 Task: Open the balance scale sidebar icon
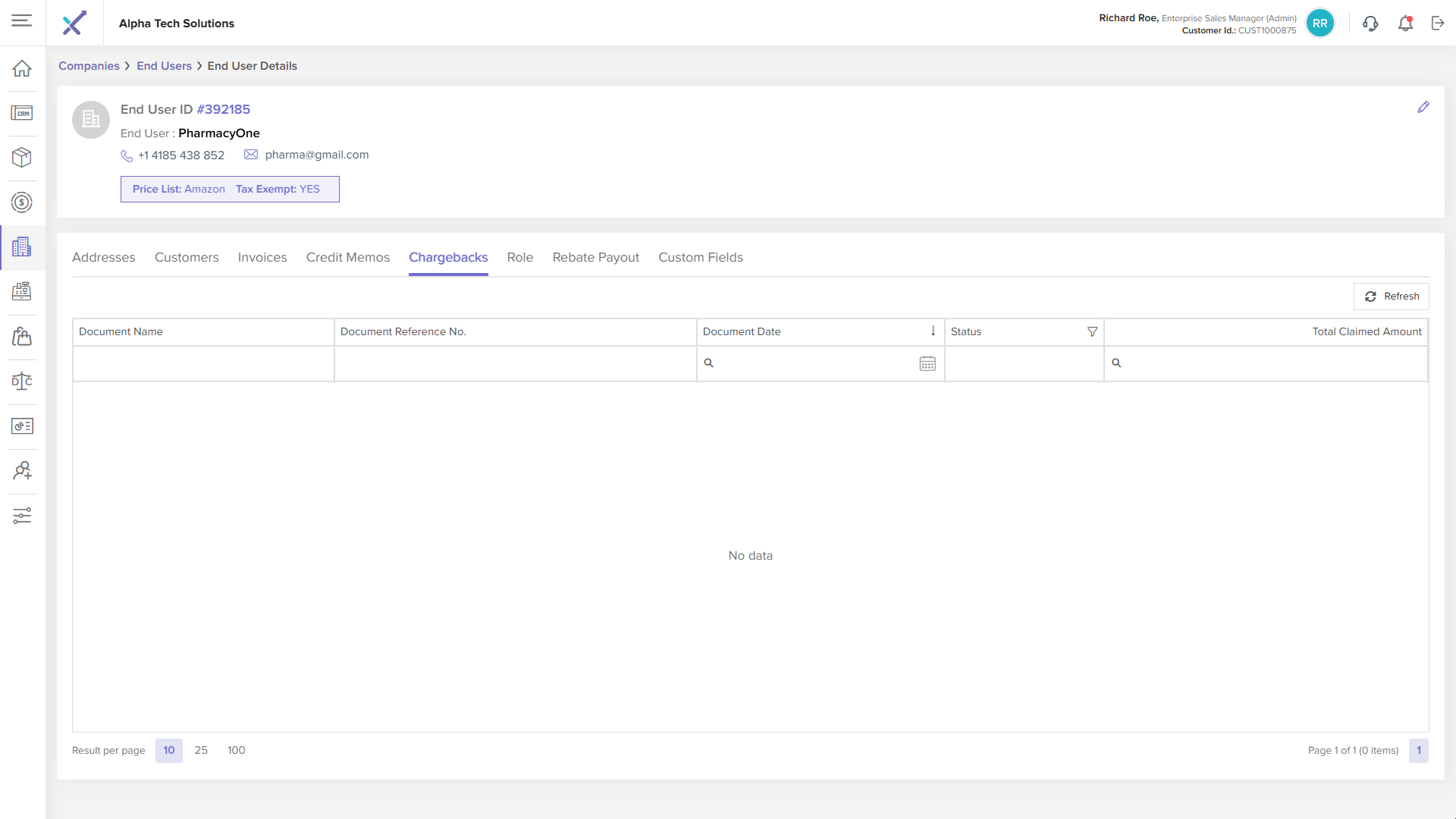(x=22, y=381)
